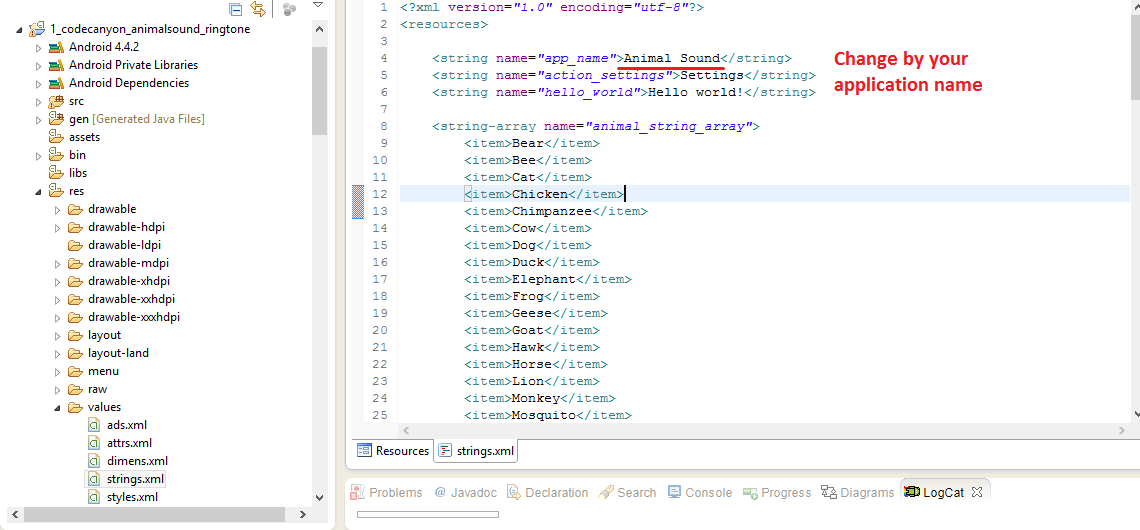Open the Diagrams view tab
Screen dimensions: 1140x530
[x=858, y=492]
